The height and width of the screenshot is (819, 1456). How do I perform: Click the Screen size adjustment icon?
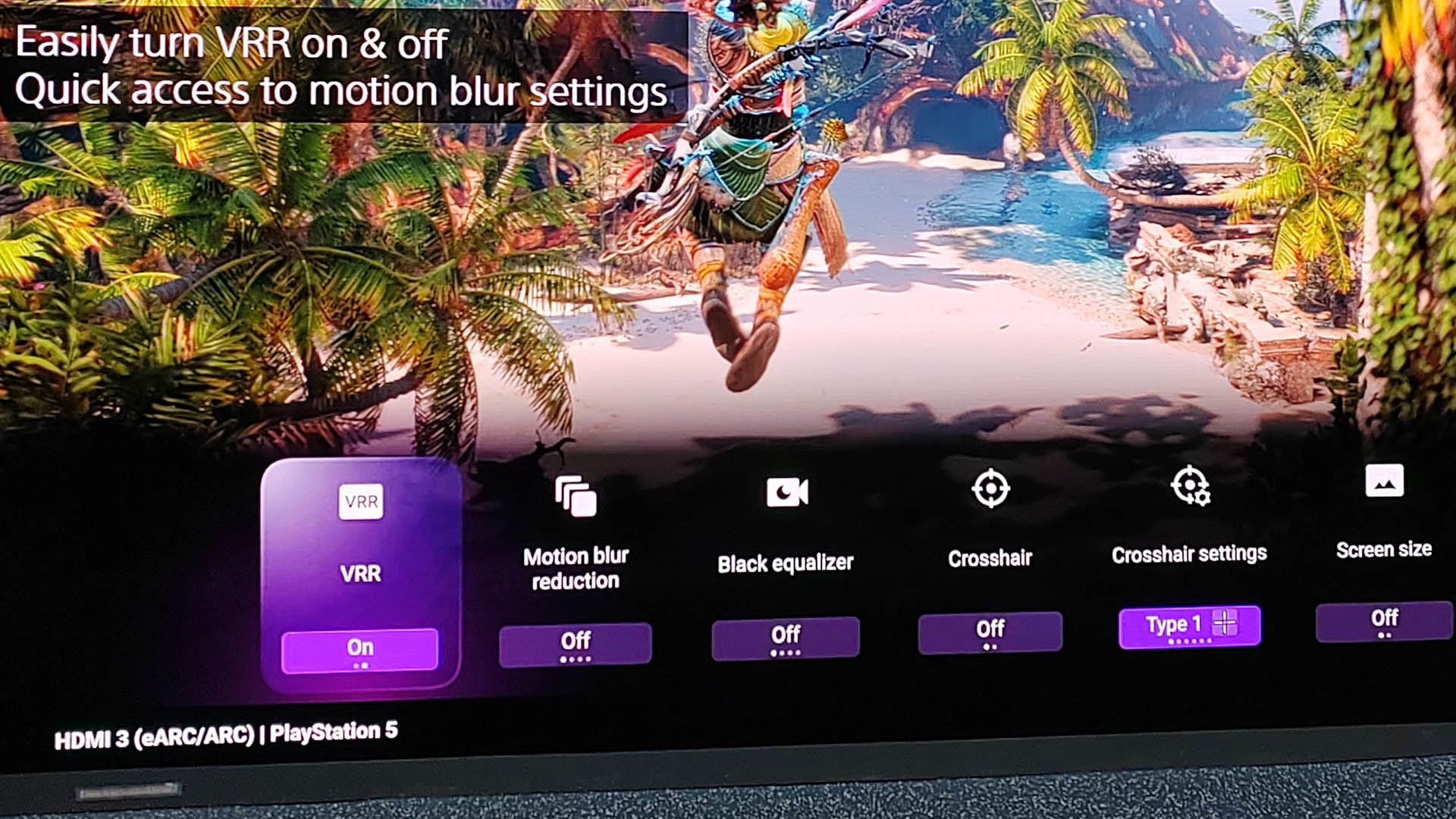tap(1384, 482)
